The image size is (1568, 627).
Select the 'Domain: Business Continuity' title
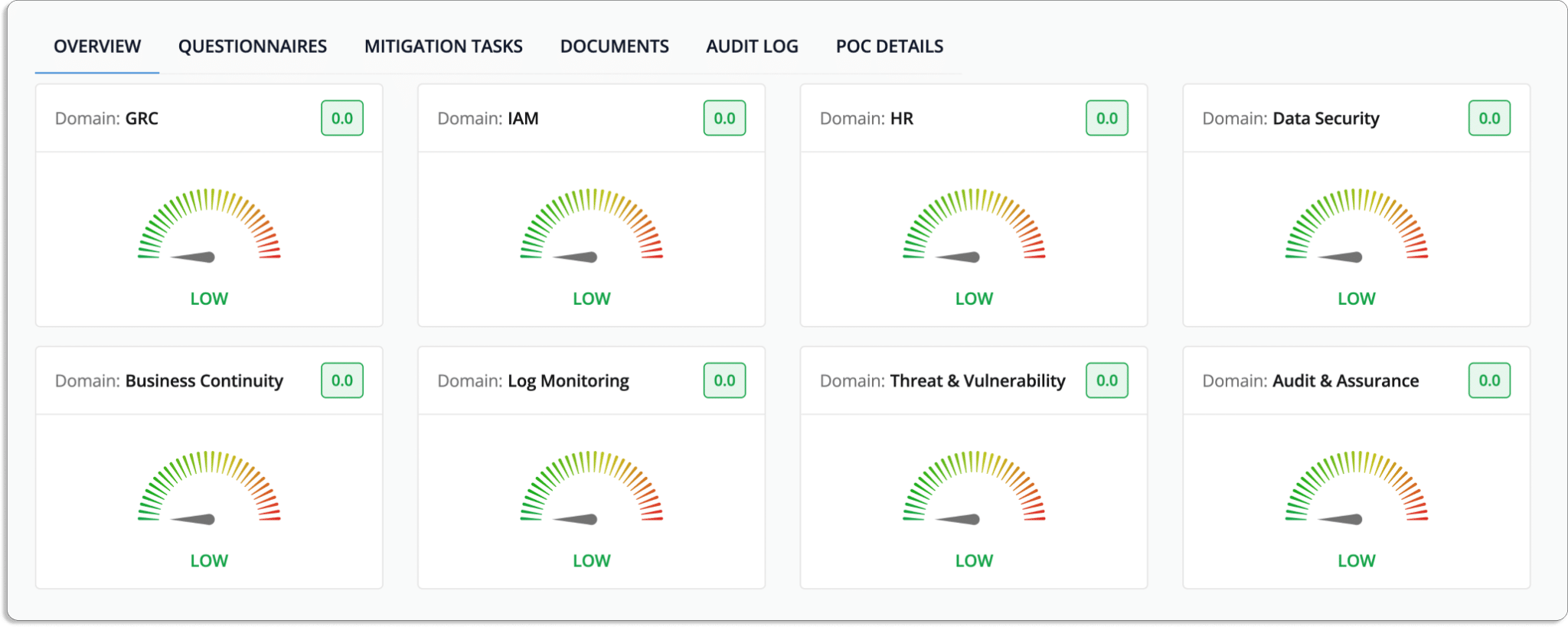click(x=169, y=381)
